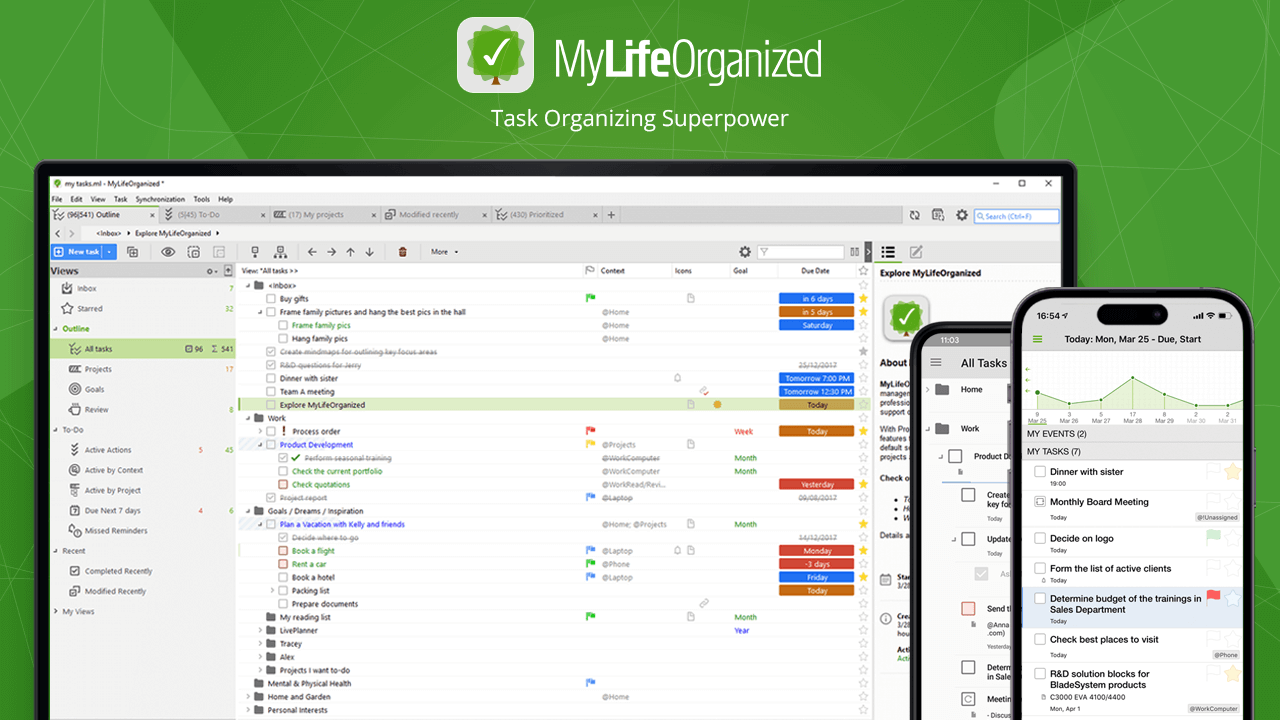Check the Prepare documents checkbox

[x=283, y=604]
